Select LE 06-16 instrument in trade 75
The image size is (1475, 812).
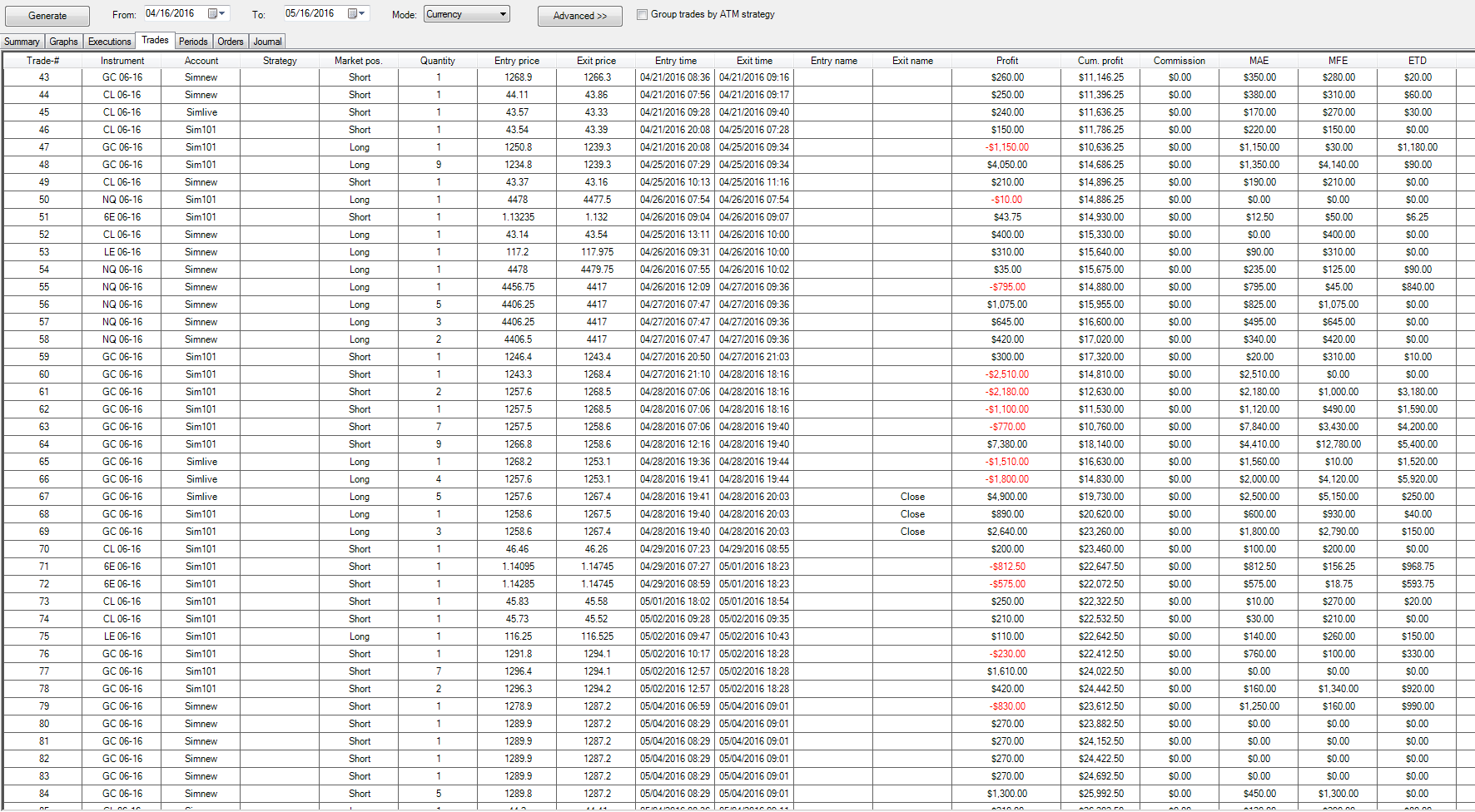(122, 636)
